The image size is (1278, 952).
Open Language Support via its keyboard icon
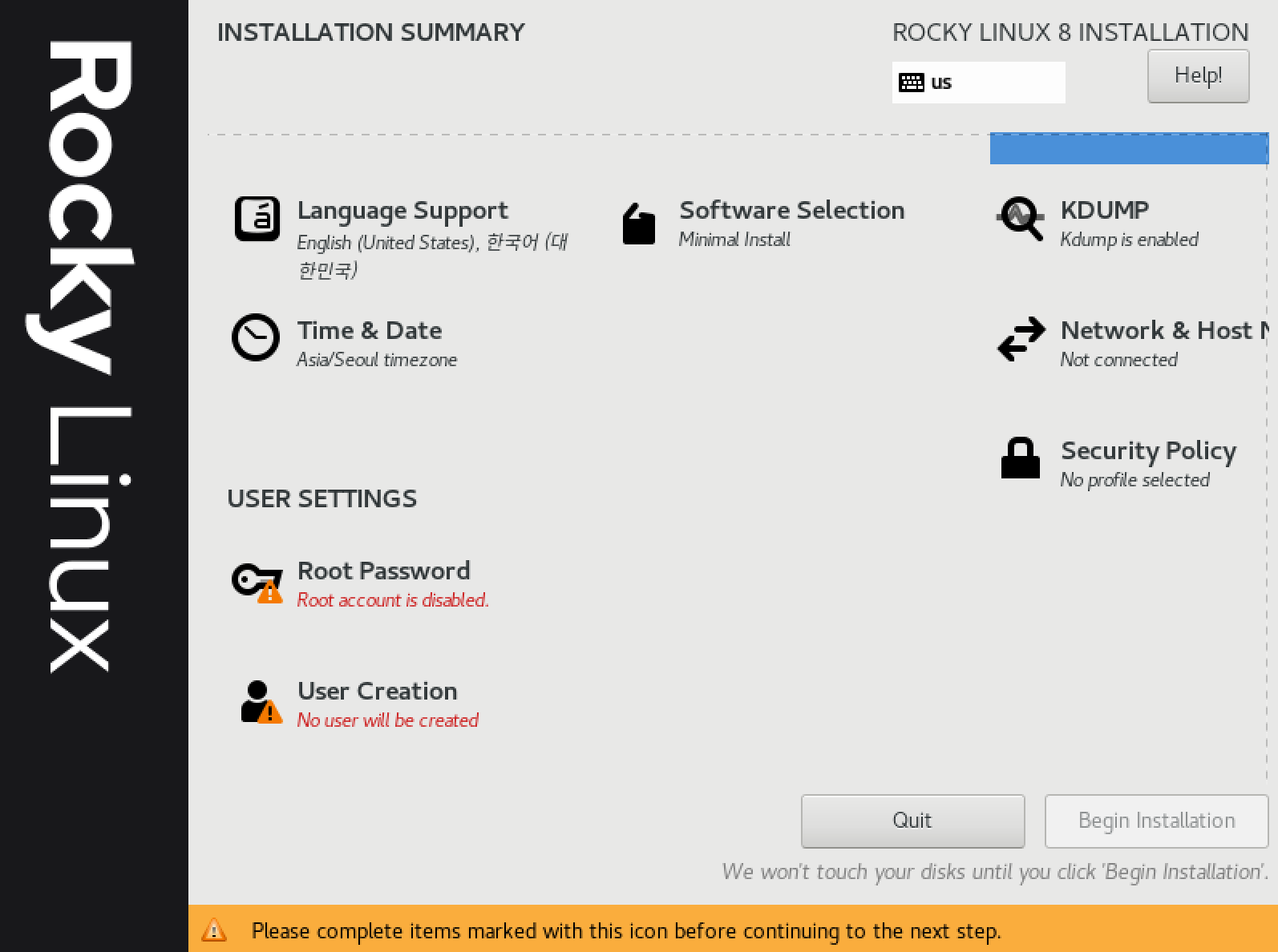pyautogui.click(x=257, y=219)
